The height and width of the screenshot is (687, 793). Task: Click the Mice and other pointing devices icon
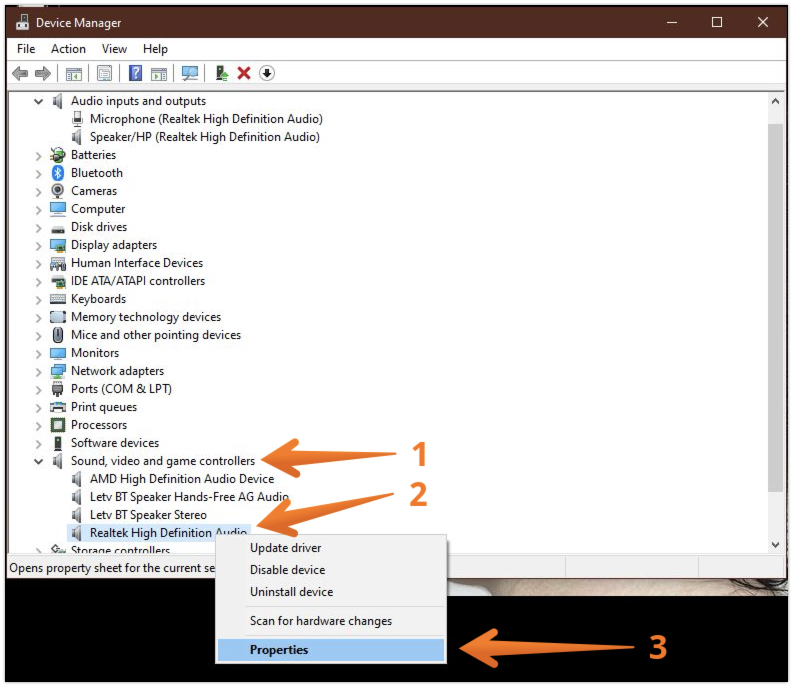[x=58, y=335]
